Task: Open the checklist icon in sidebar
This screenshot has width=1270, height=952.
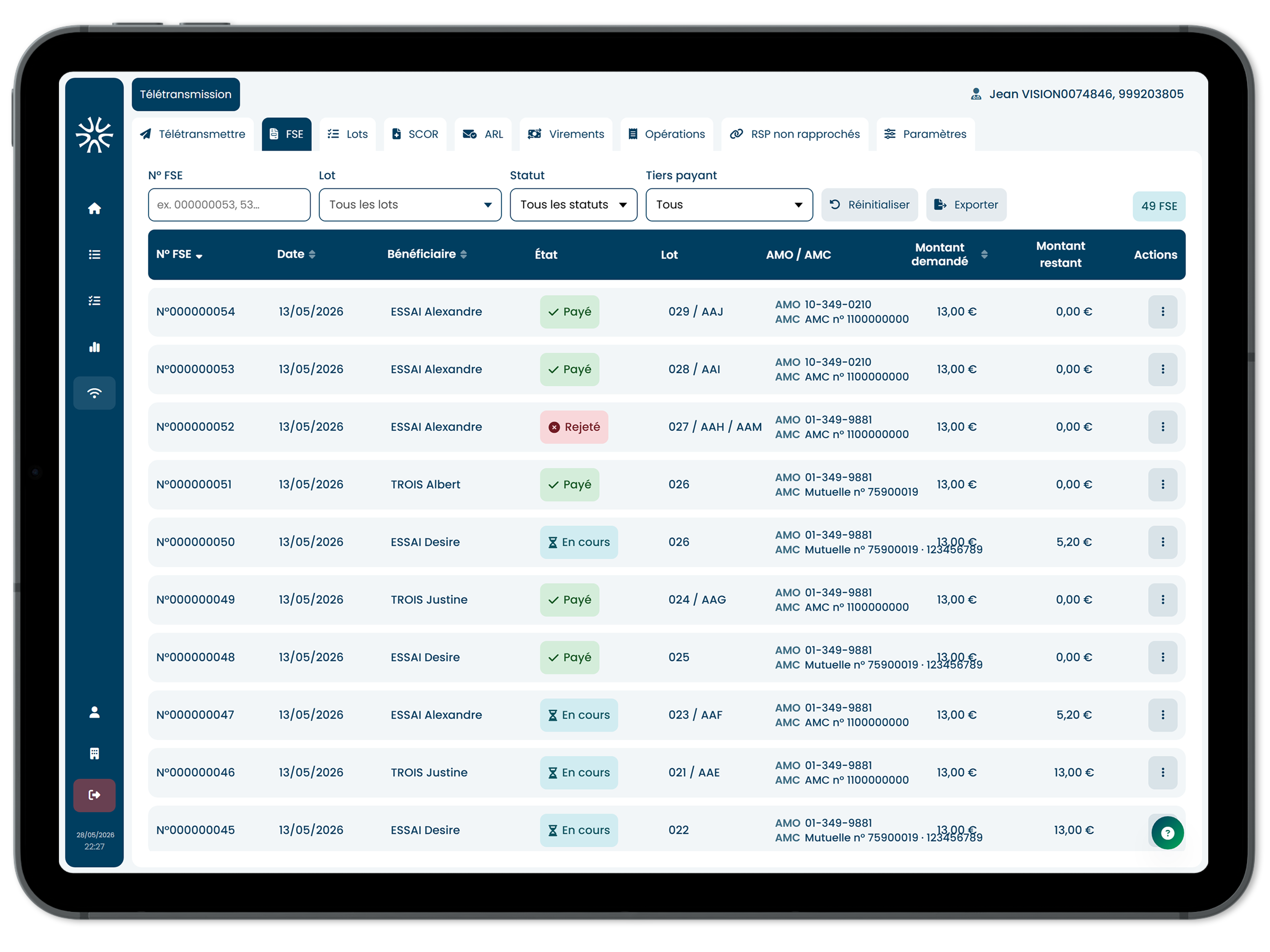Action: click(95, 301)
